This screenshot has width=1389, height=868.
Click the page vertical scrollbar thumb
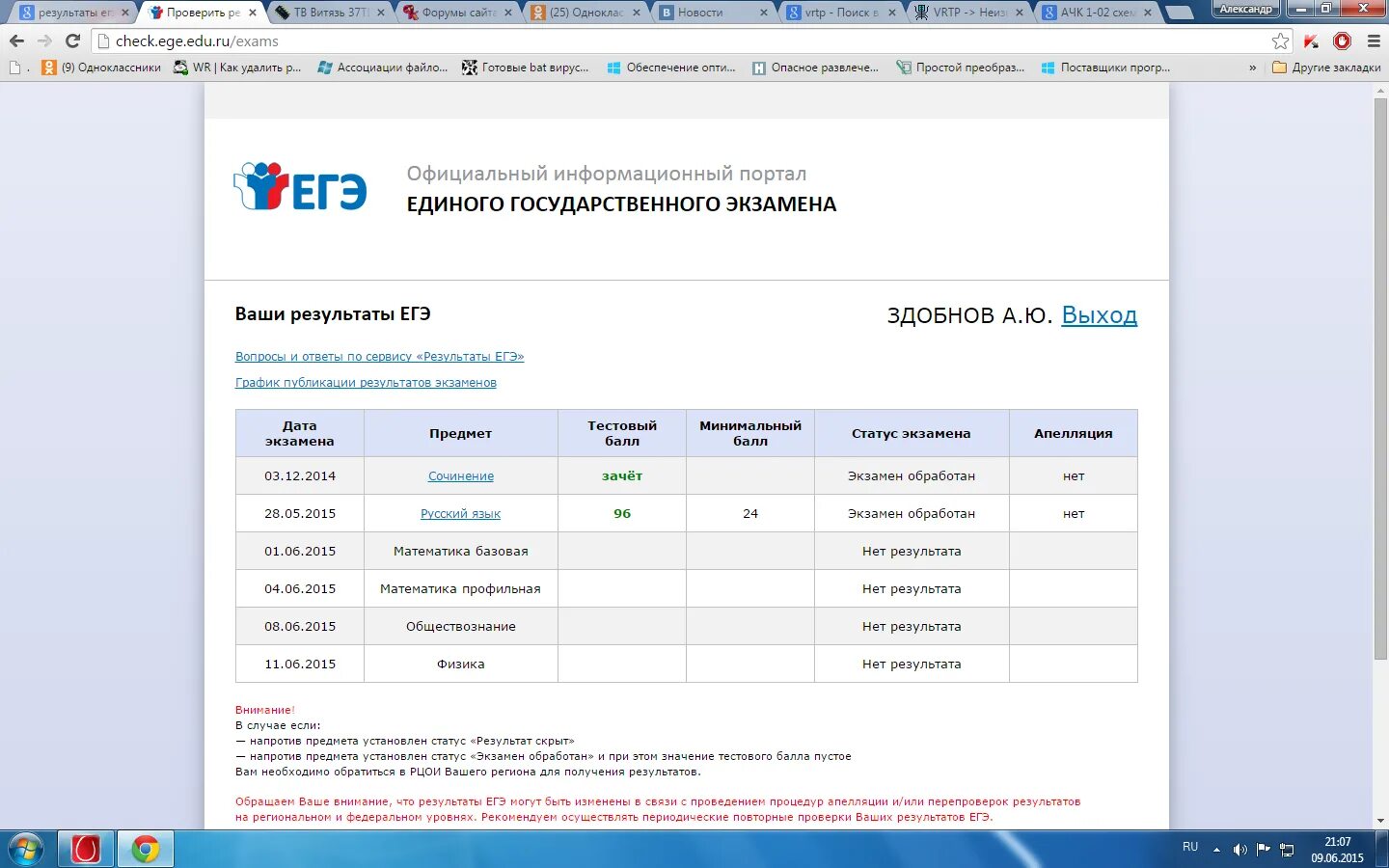click(x=1380, y=378)
